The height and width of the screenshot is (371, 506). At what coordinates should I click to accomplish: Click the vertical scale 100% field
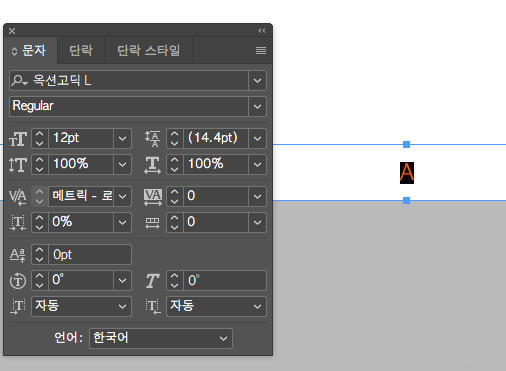(81, 164)
